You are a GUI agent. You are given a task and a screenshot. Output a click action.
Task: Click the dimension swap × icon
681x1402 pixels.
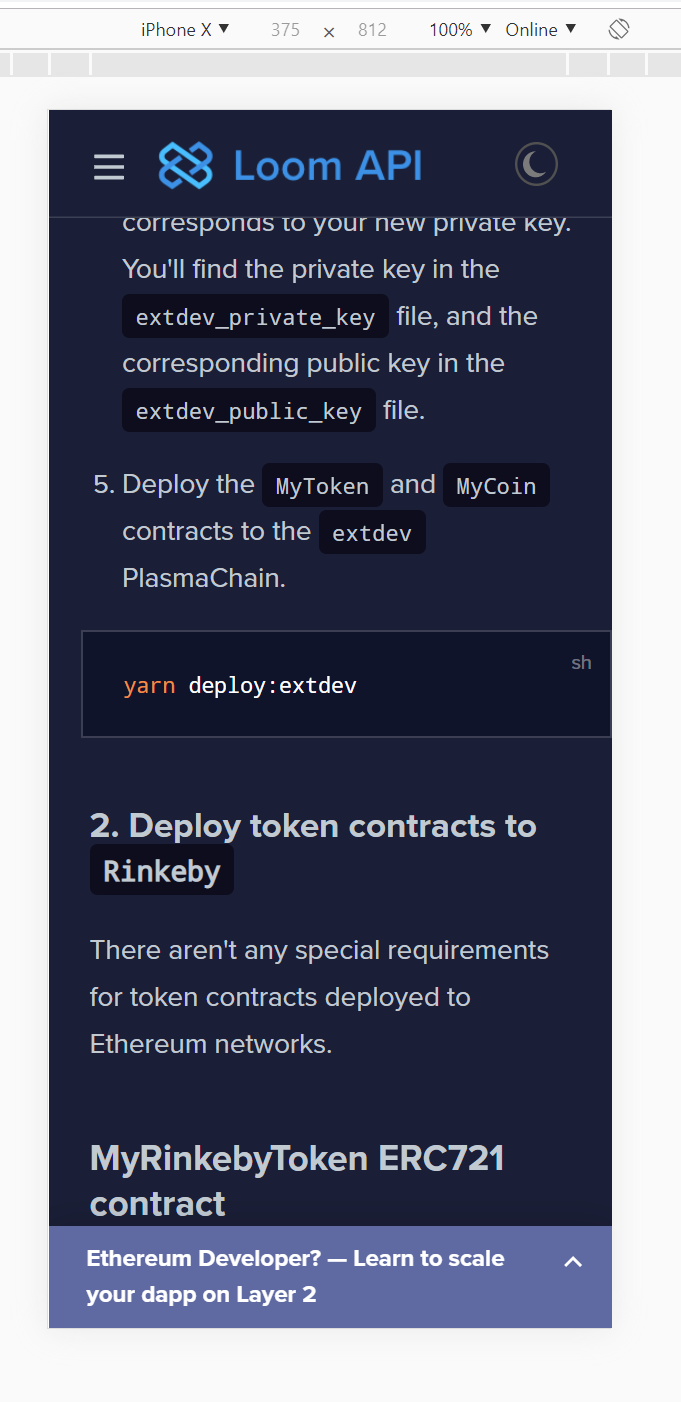coord(329,31)
